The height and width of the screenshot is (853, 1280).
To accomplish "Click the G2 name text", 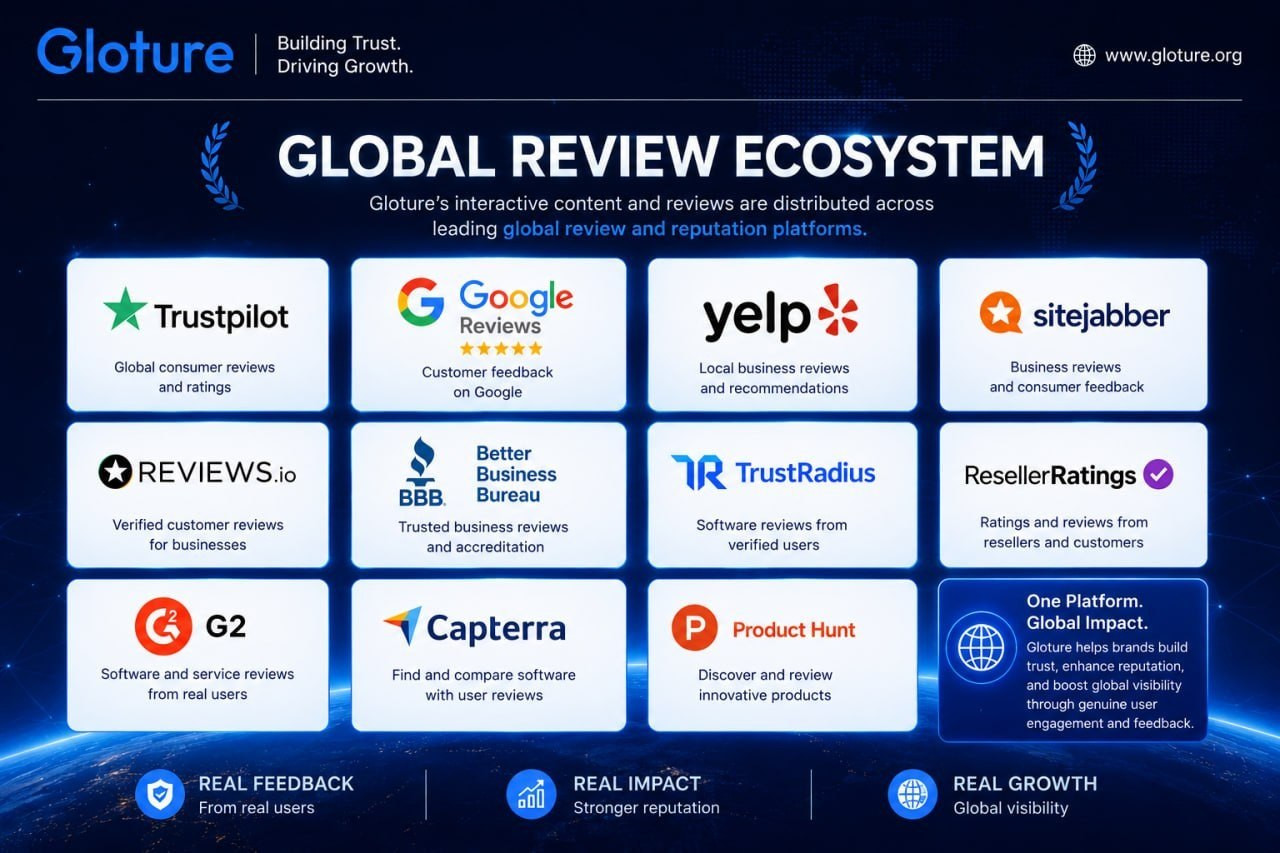I will click(225, 627).
